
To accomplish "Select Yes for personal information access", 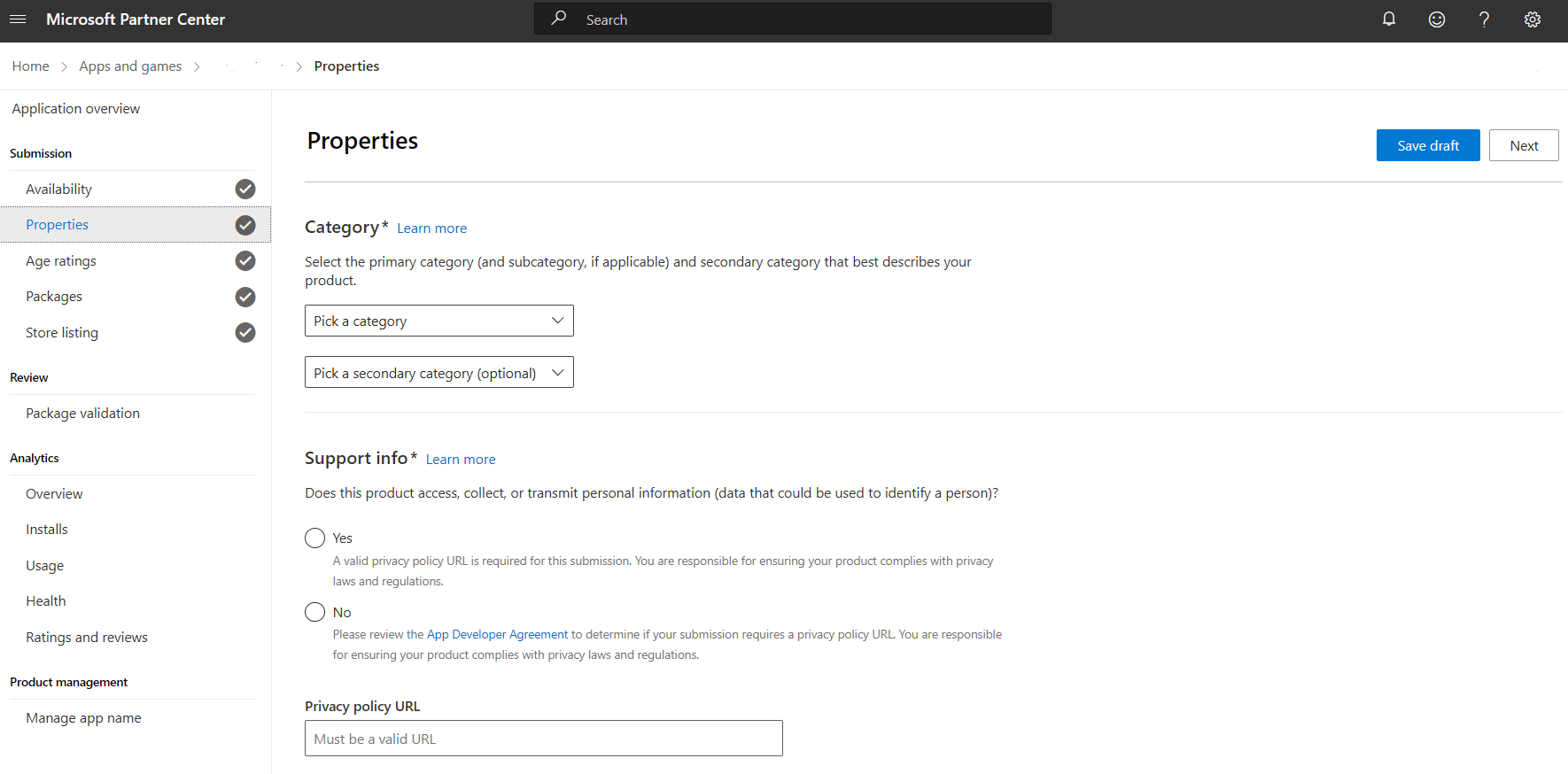I will pyautogui.click(x=314, y=538).
